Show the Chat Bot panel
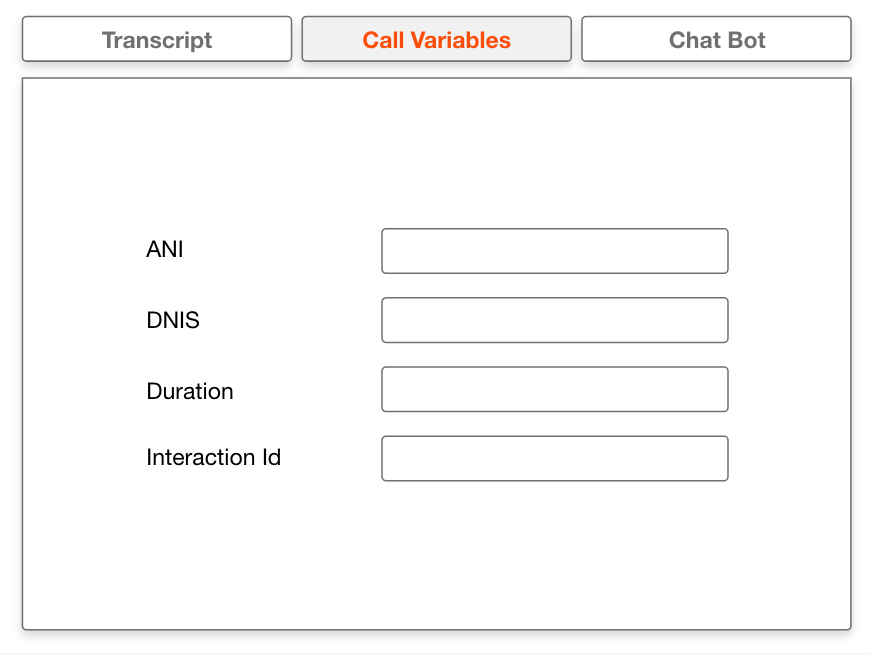The height and width of the screenshot is (654, 870). coord(716,40)
